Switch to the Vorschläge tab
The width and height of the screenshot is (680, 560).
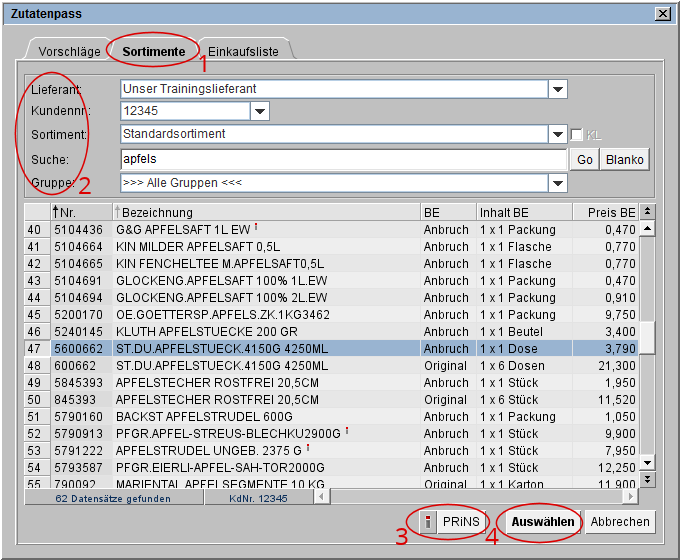click(69, 50)
